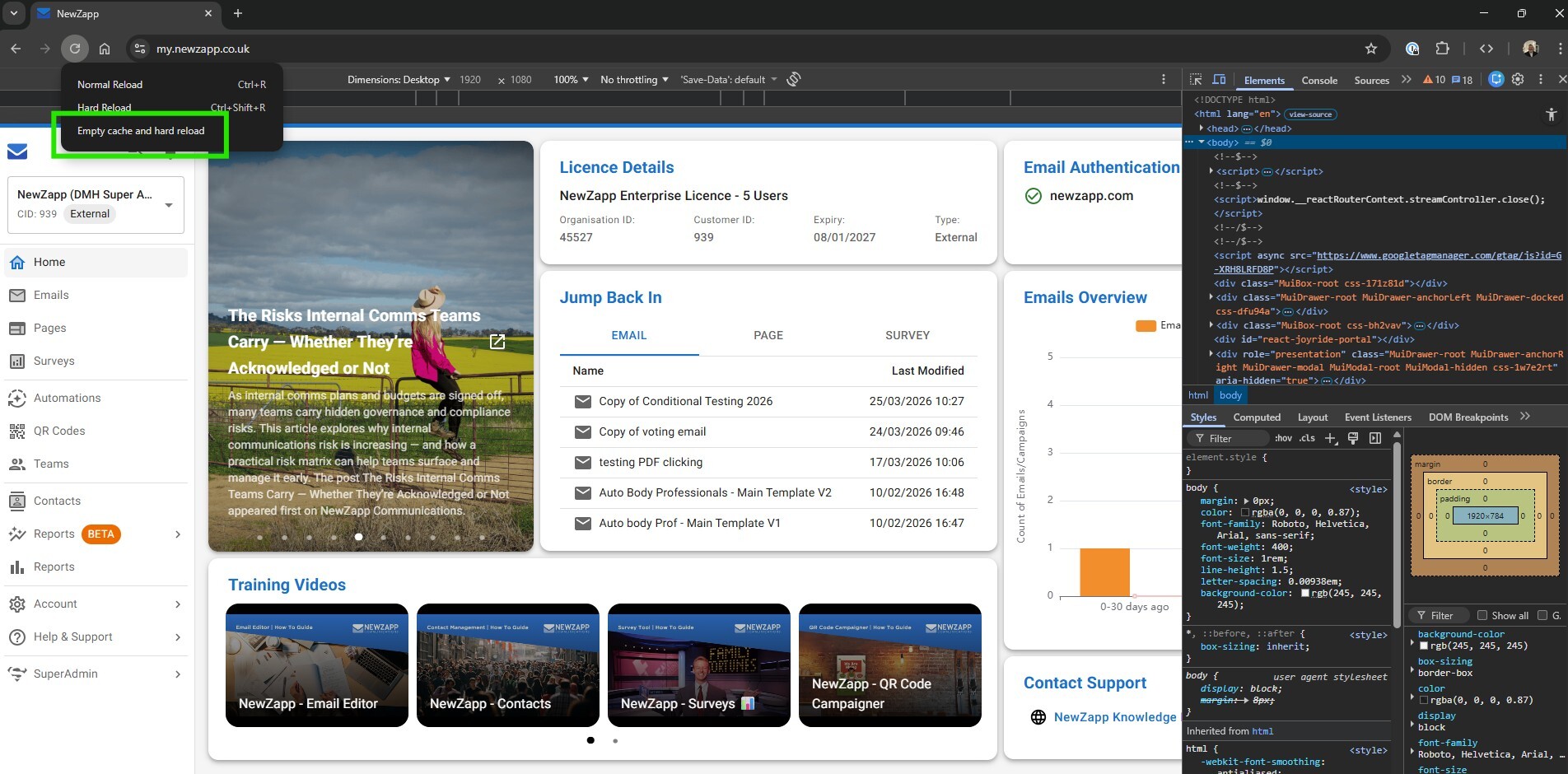The width and height of the screenshot is (1568, 774).
Task: Open the 100% zoom dropdown
Action: (x=571, y=80)
